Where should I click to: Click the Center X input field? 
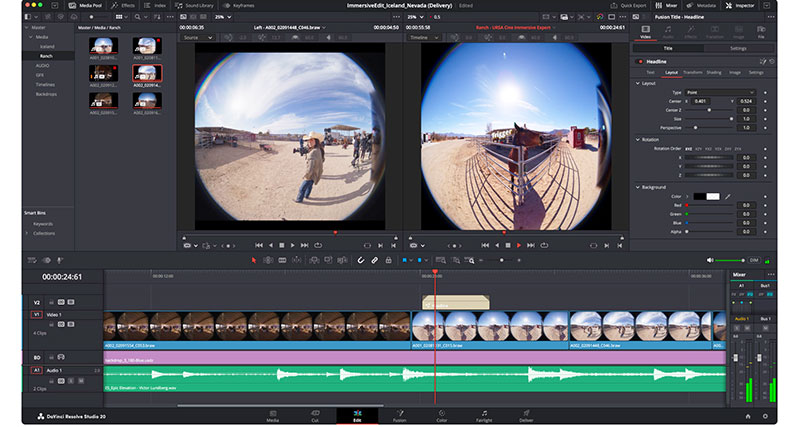tap(700, 101)
